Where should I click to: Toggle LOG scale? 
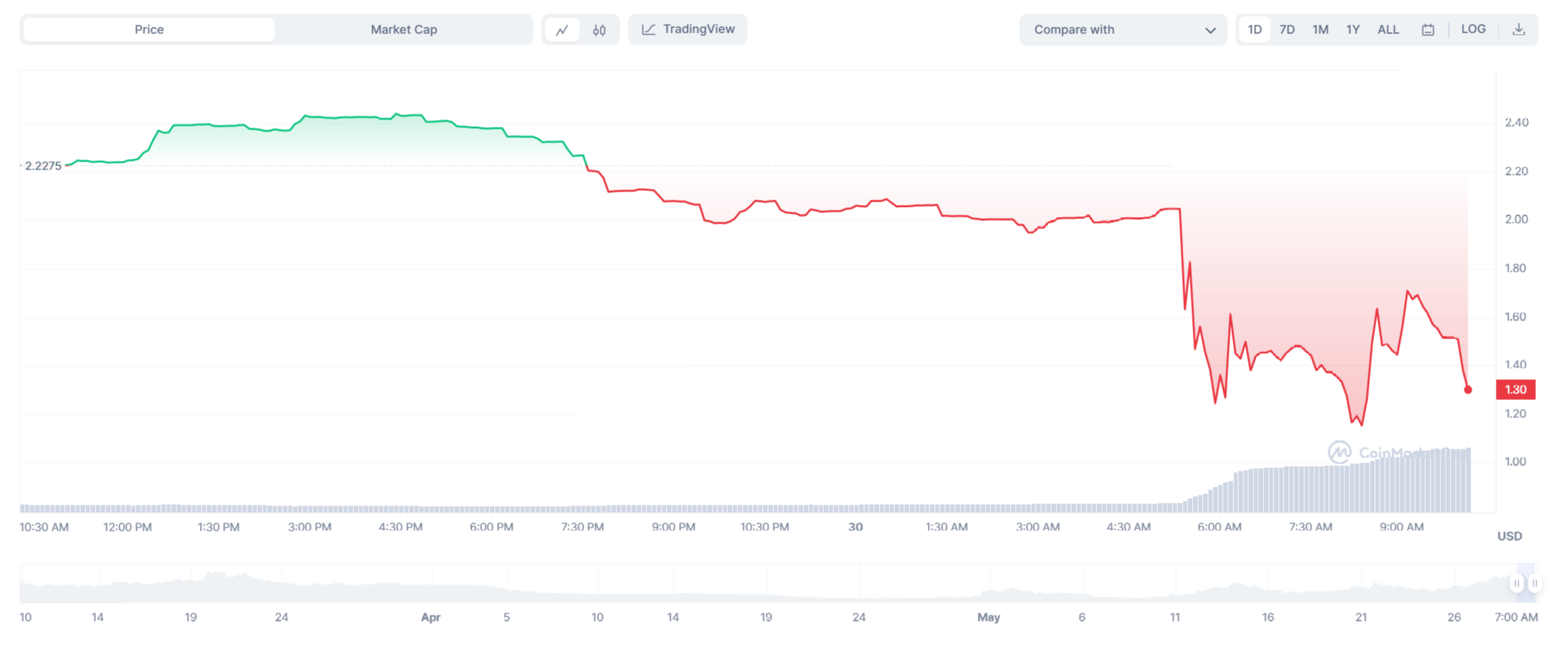(x=1473, y=29)
